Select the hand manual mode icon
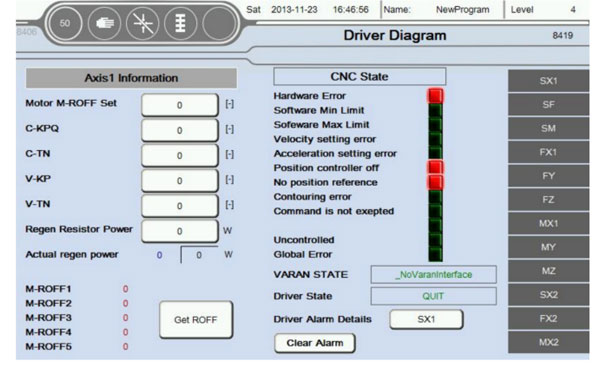 104,23
